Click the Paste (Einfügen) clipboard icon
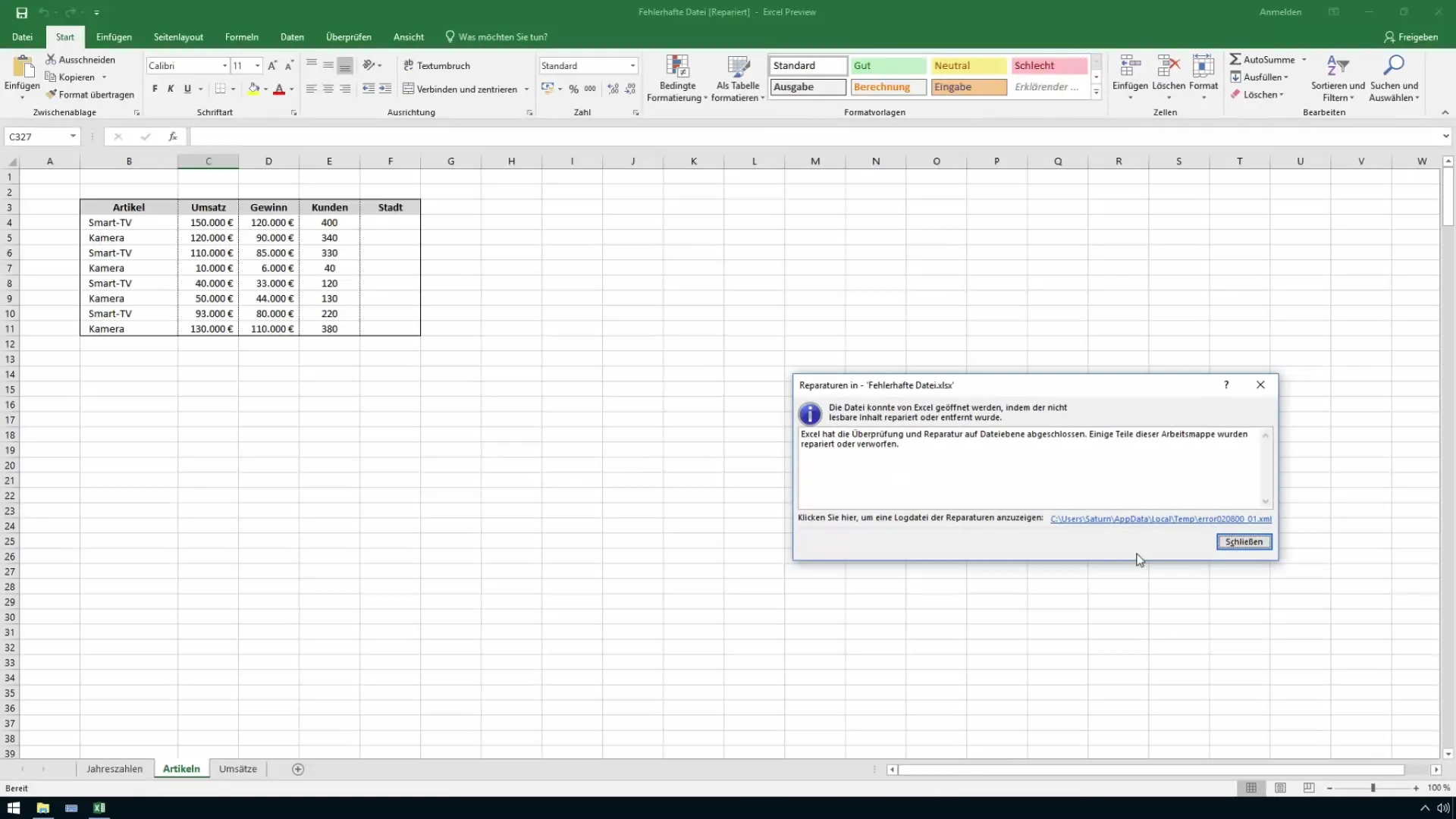This screenshot has height=819, width=1456. pos(22,66)
